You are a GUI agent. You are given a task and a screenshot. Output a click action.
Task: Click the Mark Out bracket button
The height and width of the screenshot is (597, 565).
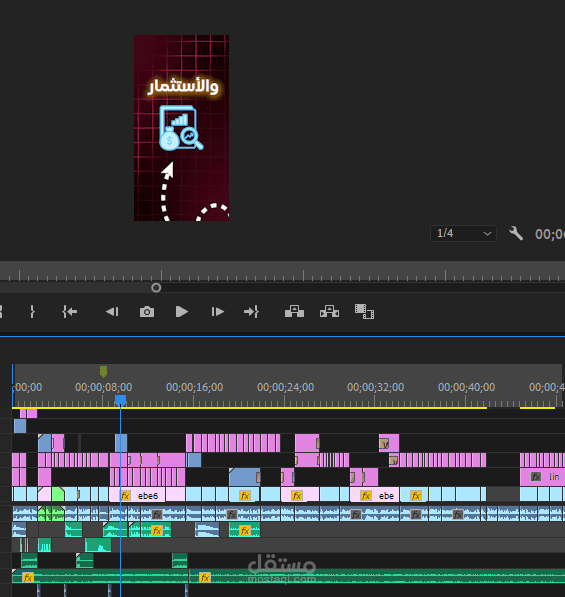point(32,312)
